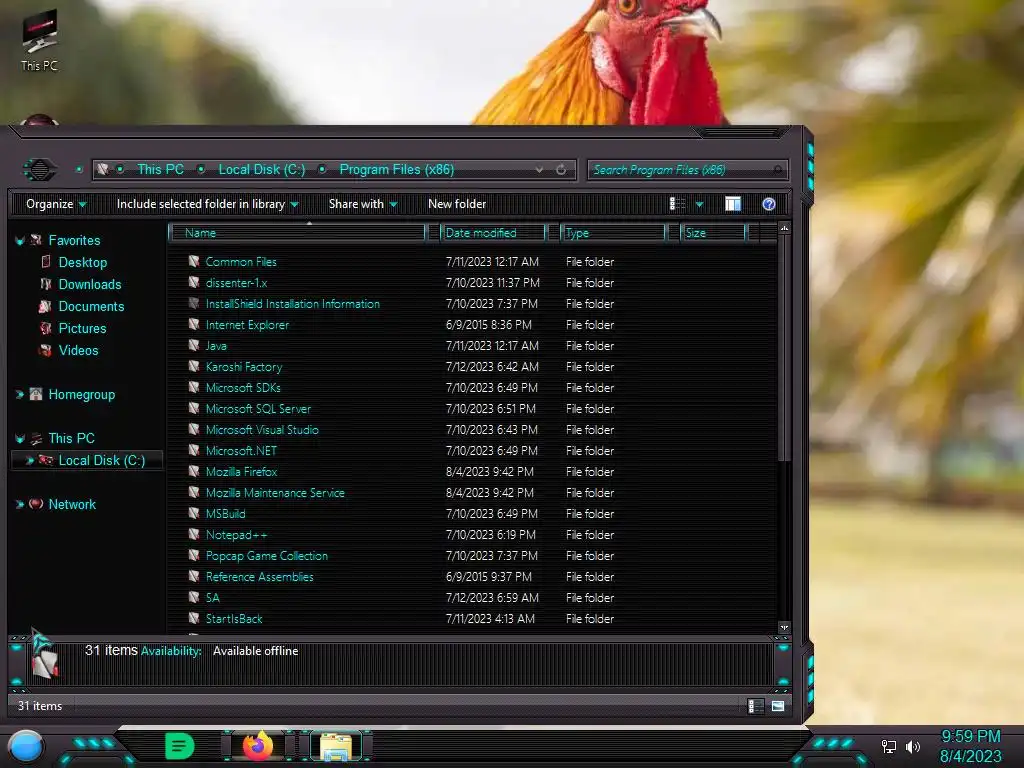Click the back navigation button in Explorer
Image resolution: width=1024 pixels, height=768 pixels.
click(40, 170)
